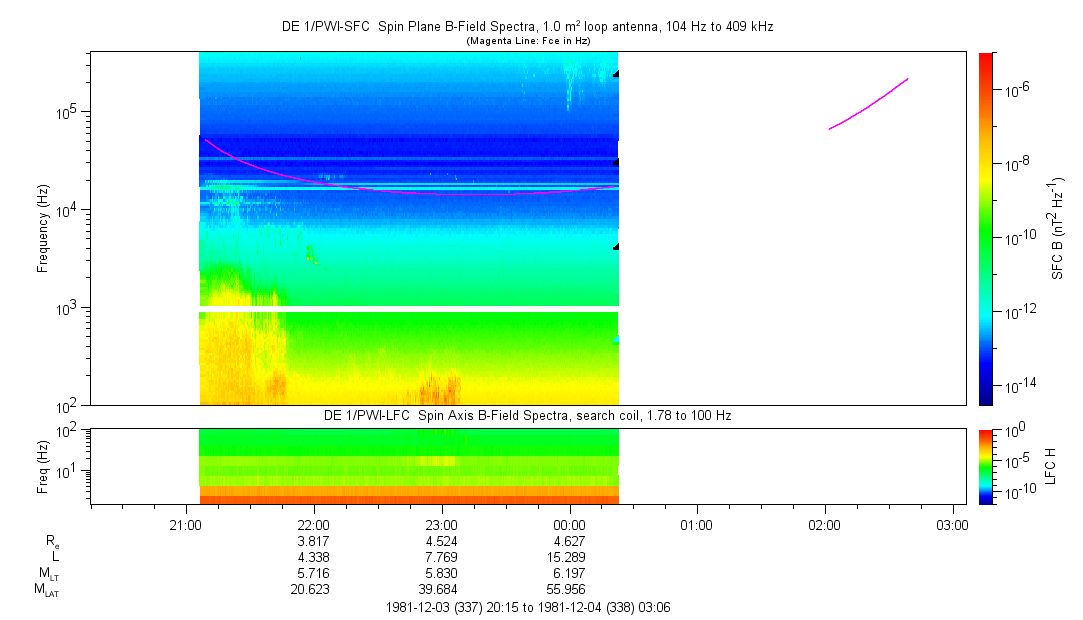The image size is (1083, 620).
Task: Click the 03:00 time axis tick label
Action: [952, 523]
